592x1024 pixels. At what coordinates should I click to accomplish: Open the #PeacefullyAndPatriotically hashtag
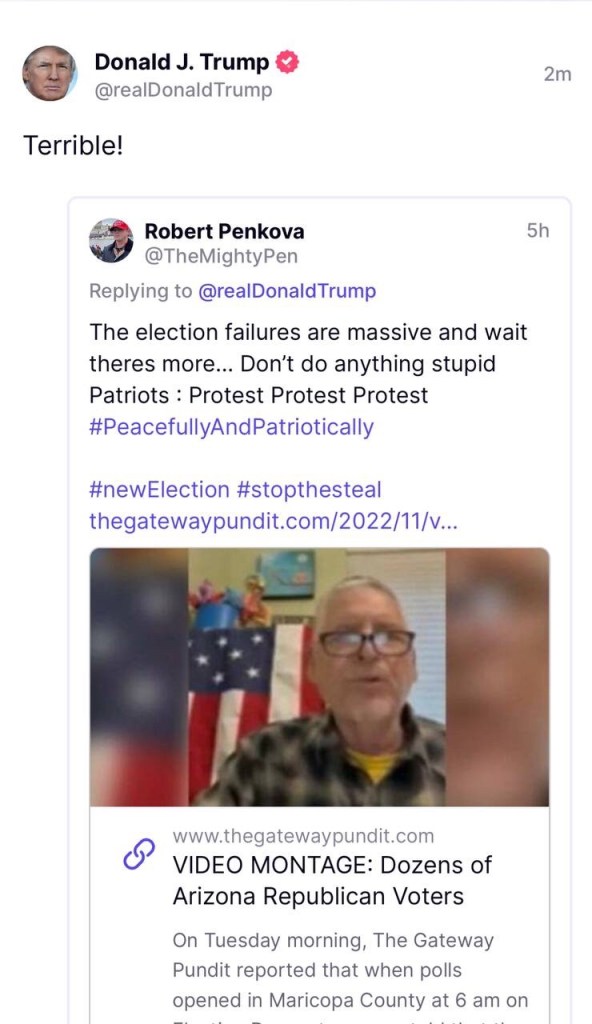[x=231, y=427]
